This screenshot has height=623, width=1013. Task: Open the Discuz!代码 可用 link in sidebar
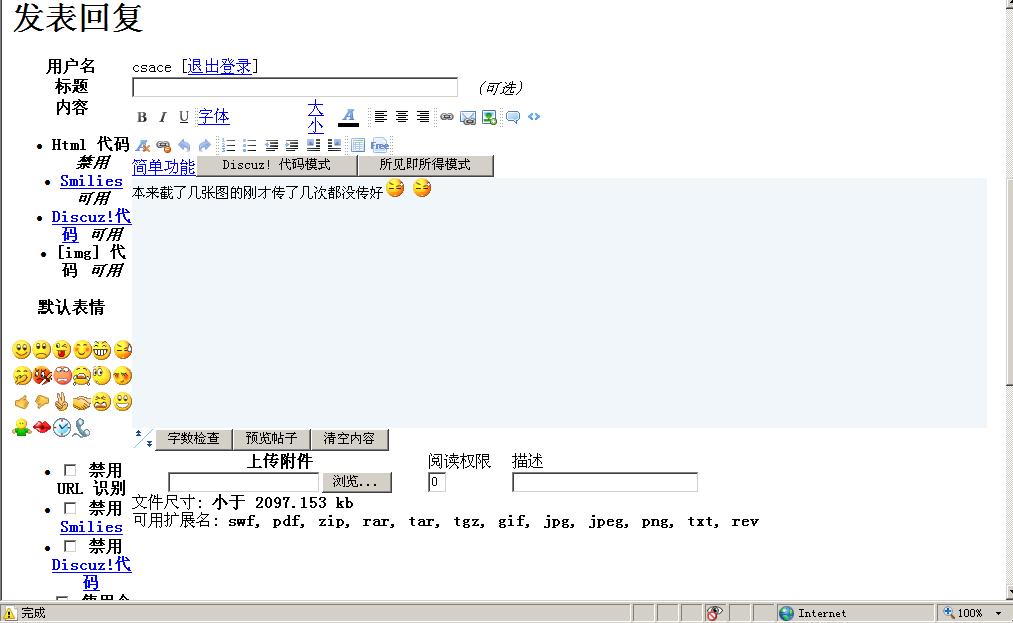[x=91, y=226]
